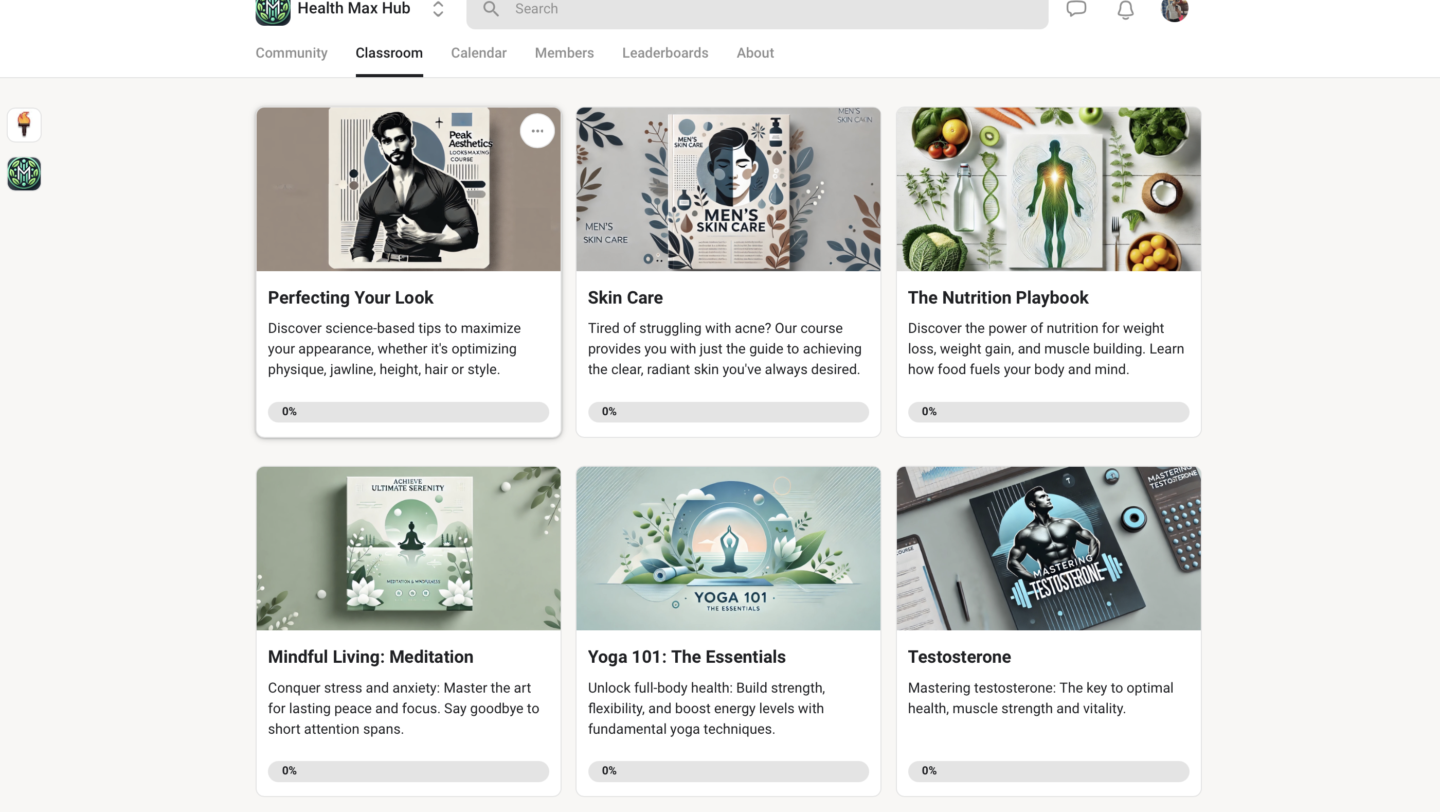Click the torch community icon in sidebar

[24, 125]
